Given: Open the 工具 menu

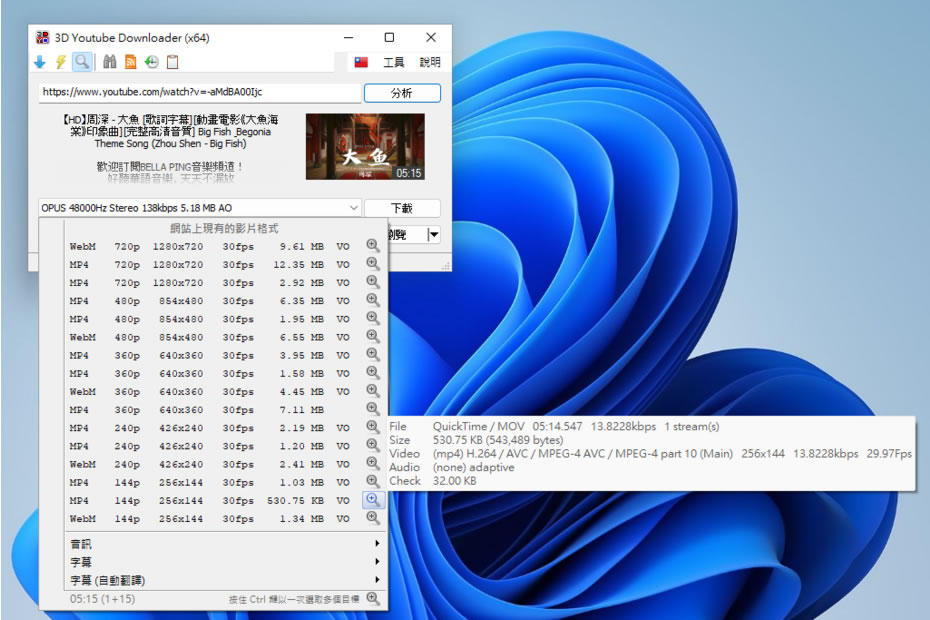Looking at the screenshot, I should tap(393, 62).
